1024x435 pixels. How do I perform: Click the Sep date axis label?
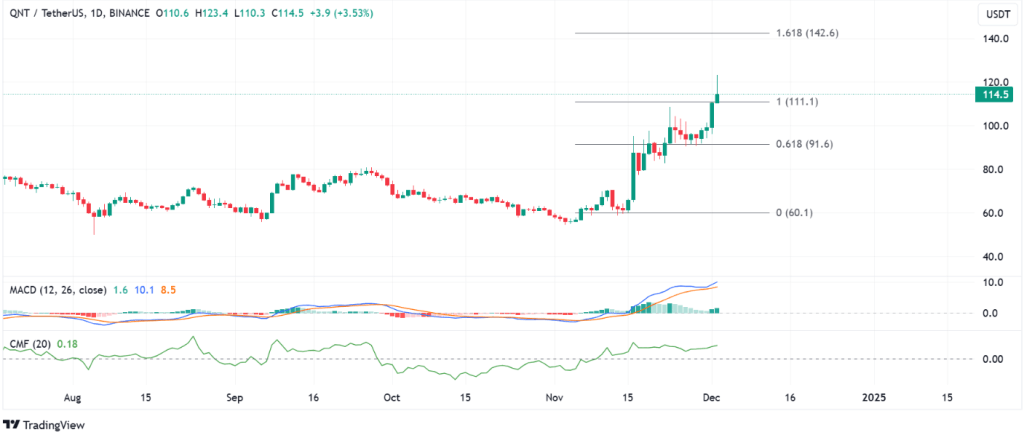pos(235,397)
